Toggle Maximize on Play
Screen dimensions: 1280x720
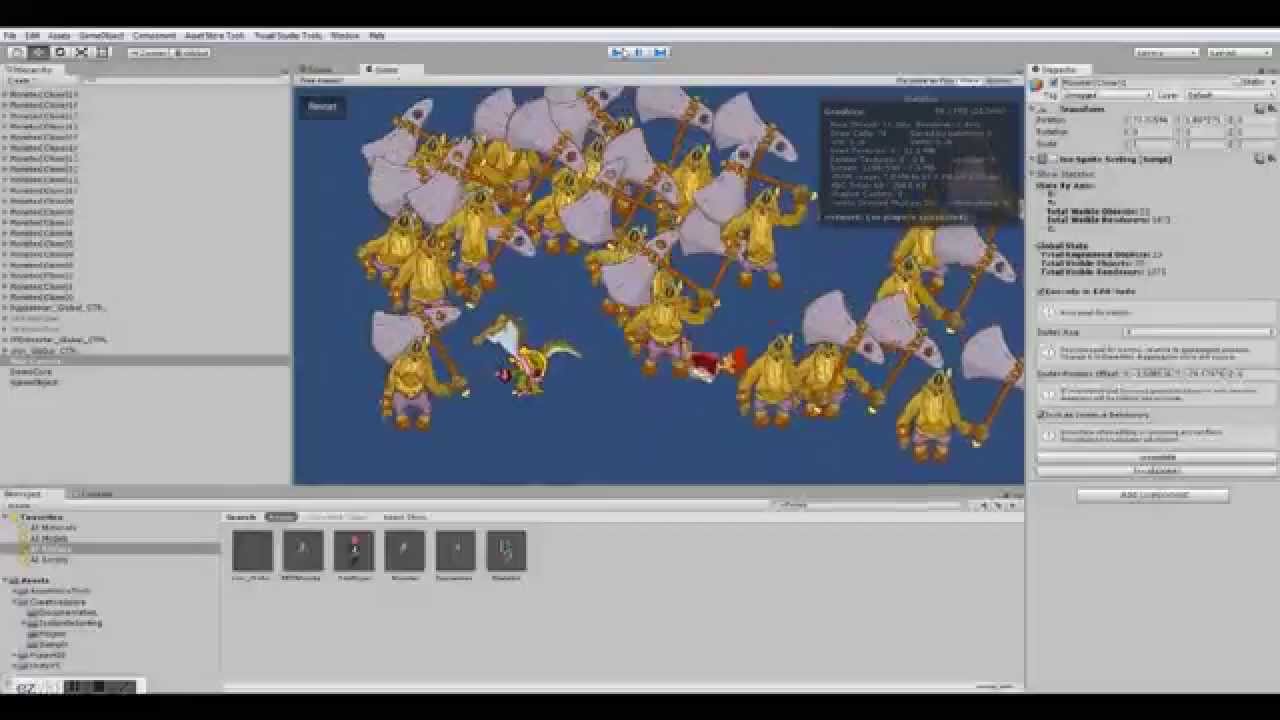click(x=924, y=80)
